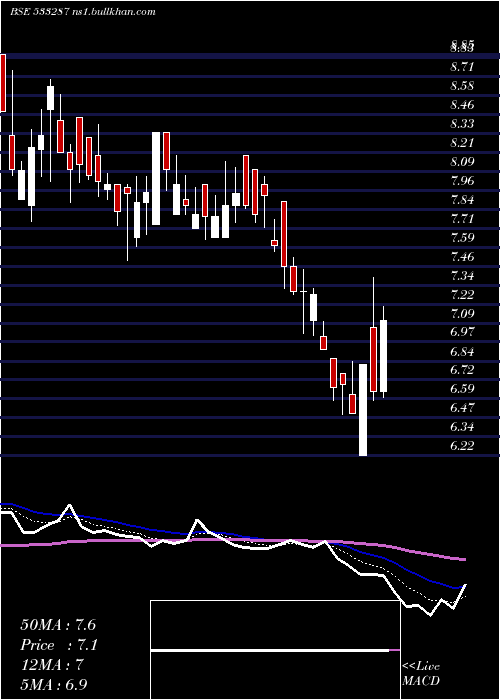Click the 8.33 price axis label
This screenshot has height=700, width=500.
click(462, 124)
